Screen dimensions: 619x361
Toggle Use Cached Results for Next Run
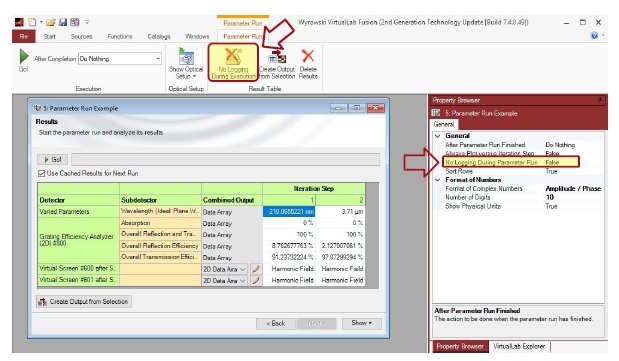[41, 173]
